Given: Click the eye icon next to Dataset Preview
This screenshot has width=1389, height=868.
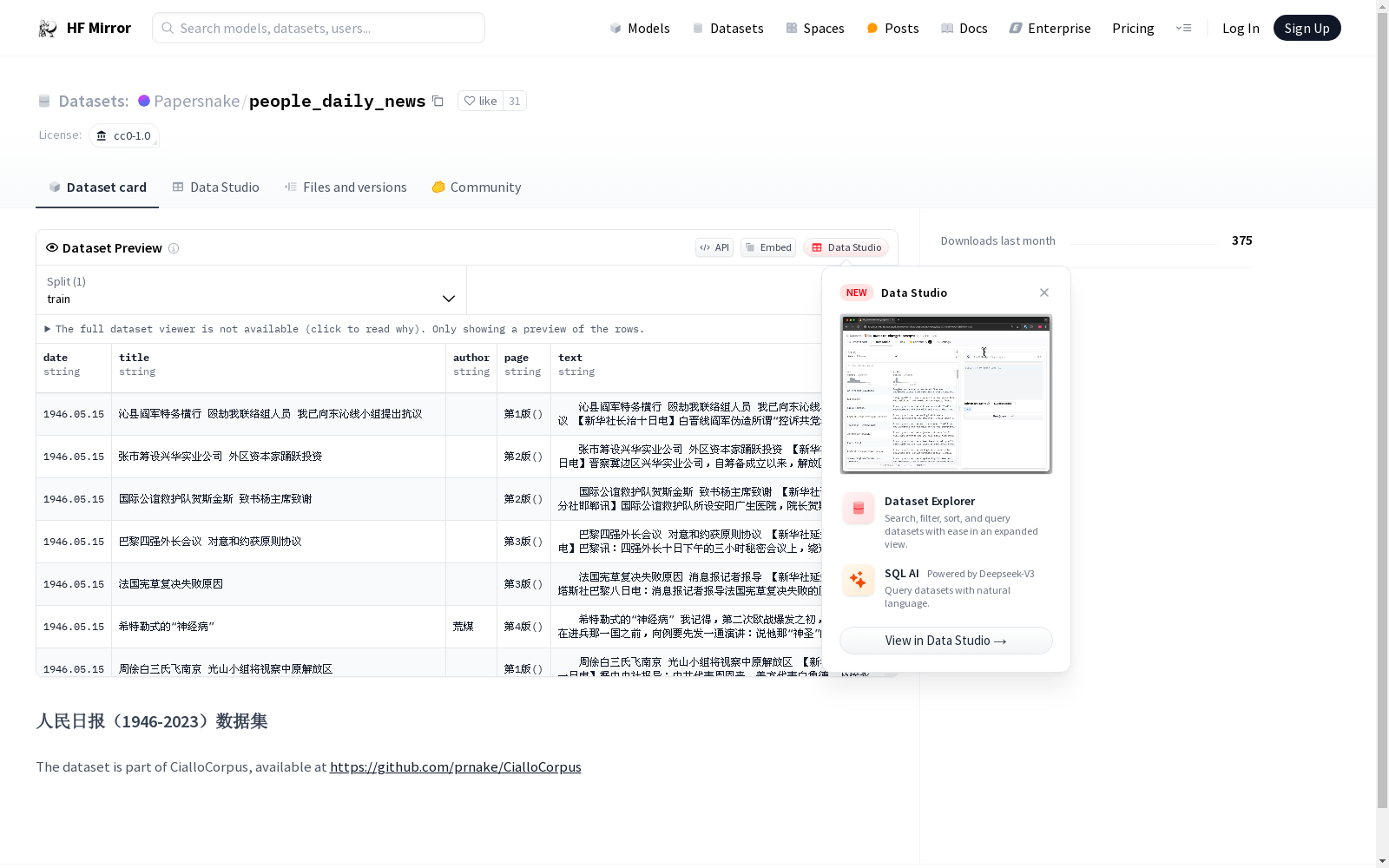Looking at the screenshot, I should pyautogui.click(x=52, y=247).
